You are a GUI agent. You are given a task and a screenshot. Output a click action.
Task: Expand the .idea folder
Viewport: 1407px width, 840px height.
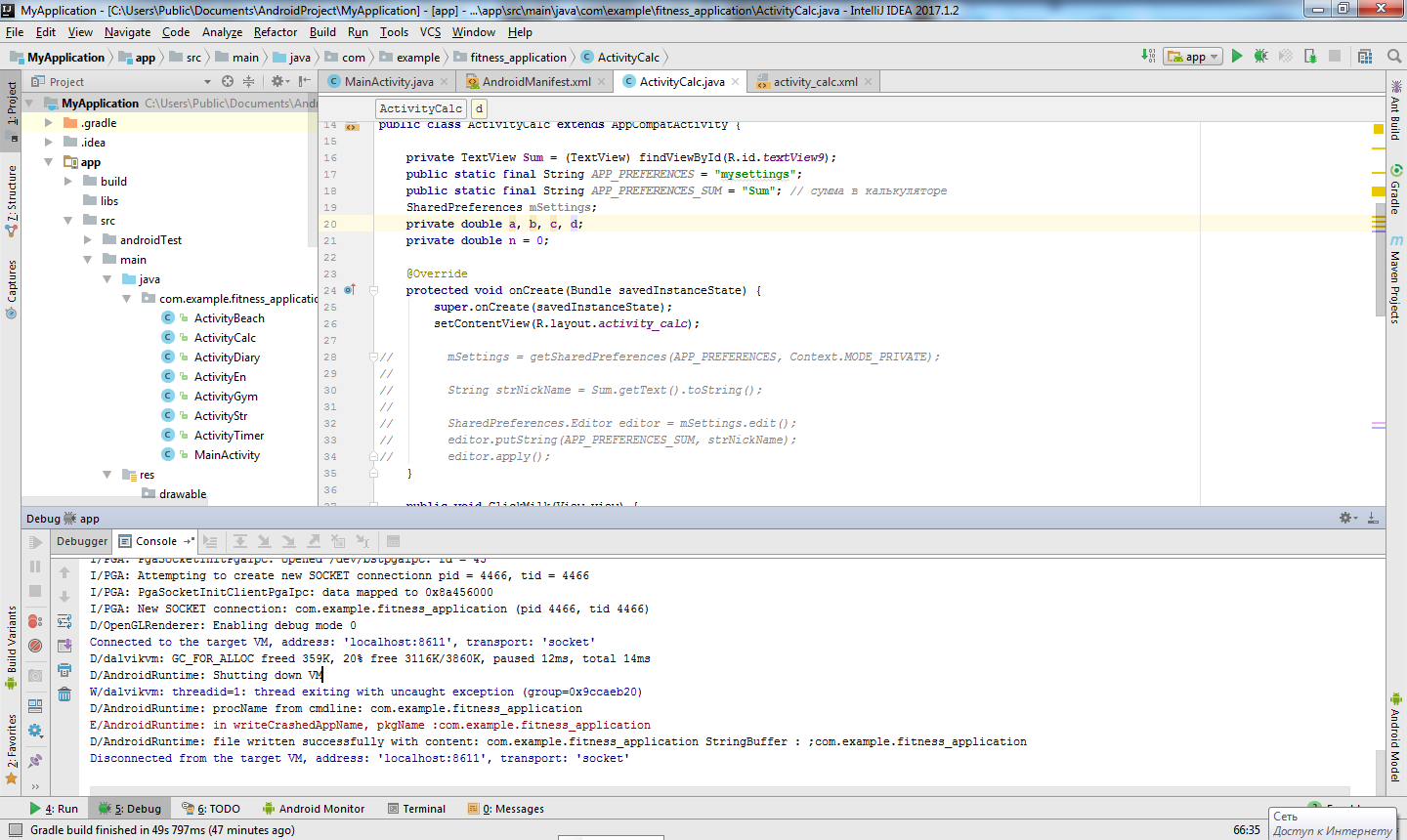tap(49, 143)
